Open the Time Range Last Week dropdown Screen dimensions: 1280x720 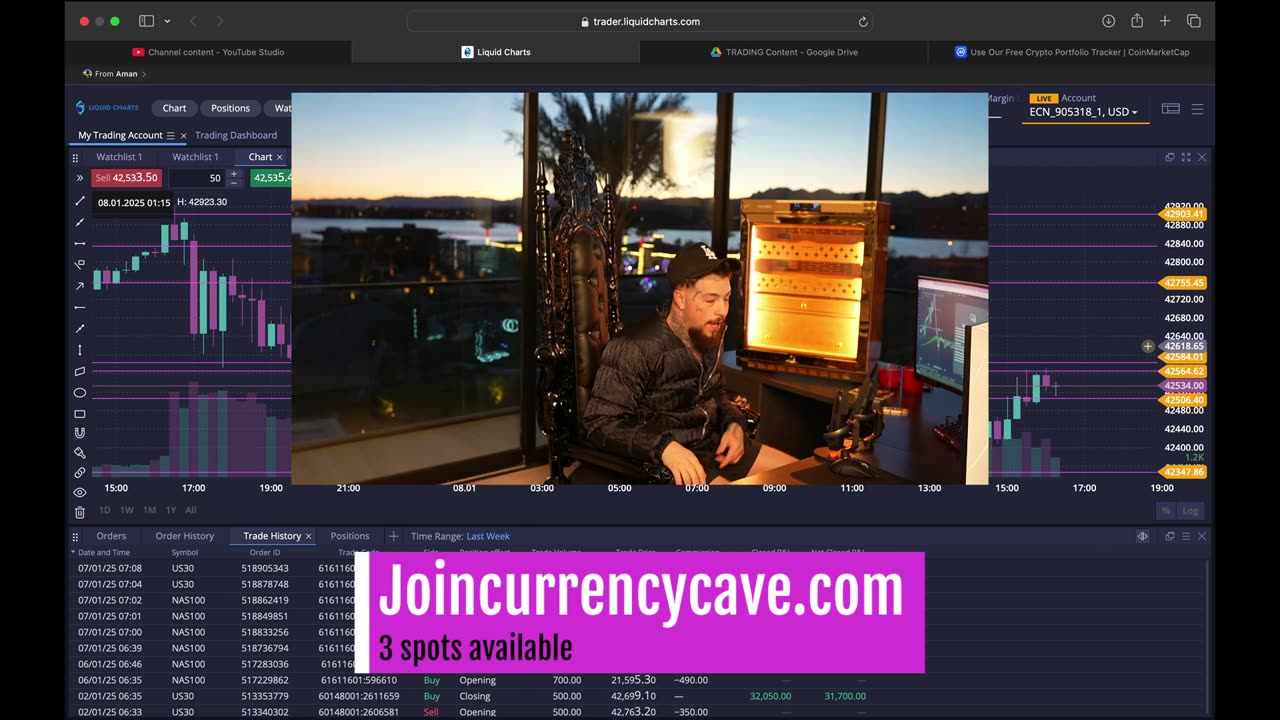(488, 536)
